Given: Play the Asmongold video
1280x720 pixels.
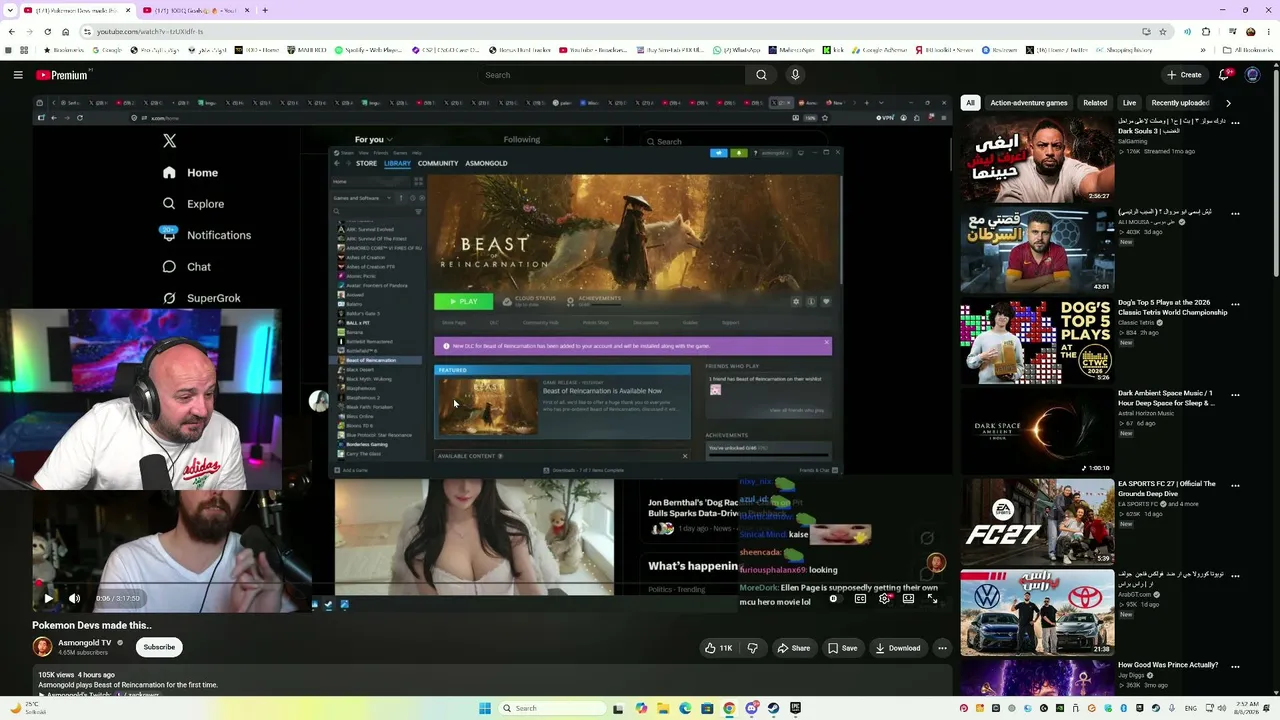Looking at the screenshot, I should pyautogui.click(x=48, y=598).
